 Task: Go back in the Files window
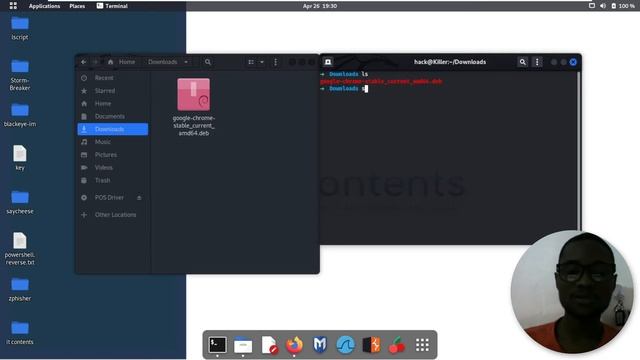click(x=83, y=62)
